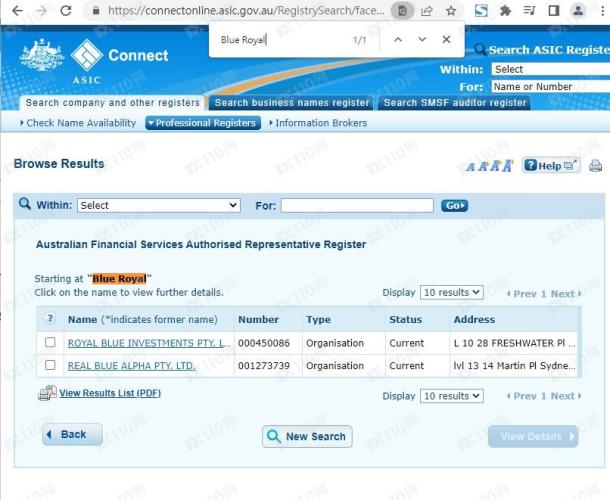Tick the ROYAL BLUE INVESTMENTS checkbox

50,342
